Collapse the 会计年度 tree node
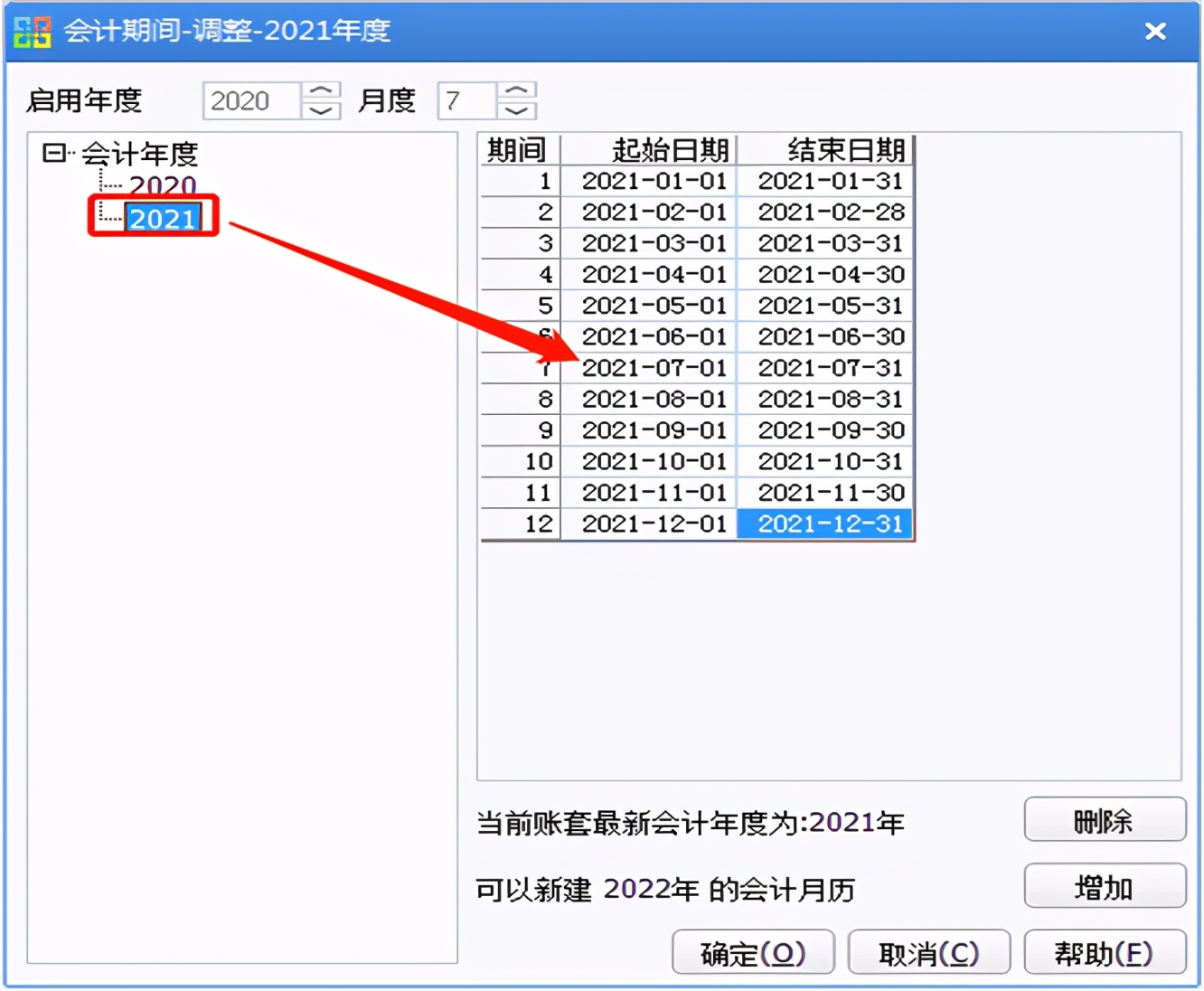This screenshot has width=1204, height=991. 53,152
